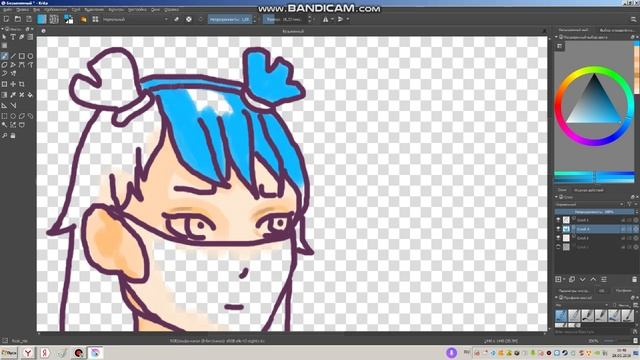Open the brush preset tag dropdown
The width and height of the screenshot is (640, 360).
(x=582, y=305)
